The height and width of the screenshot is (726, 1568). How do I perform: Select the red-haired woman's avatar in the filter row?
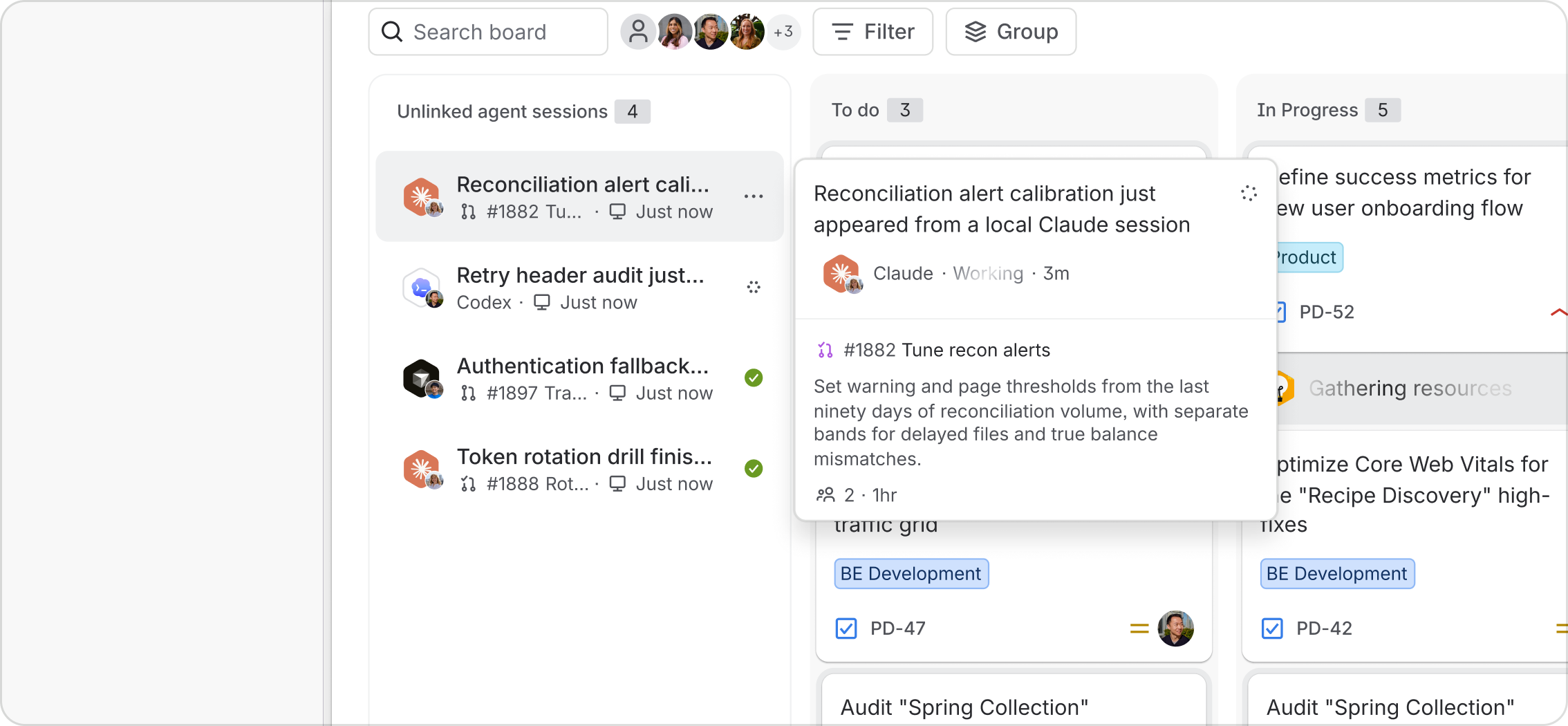pyautogui.click(x=747, y=32)
